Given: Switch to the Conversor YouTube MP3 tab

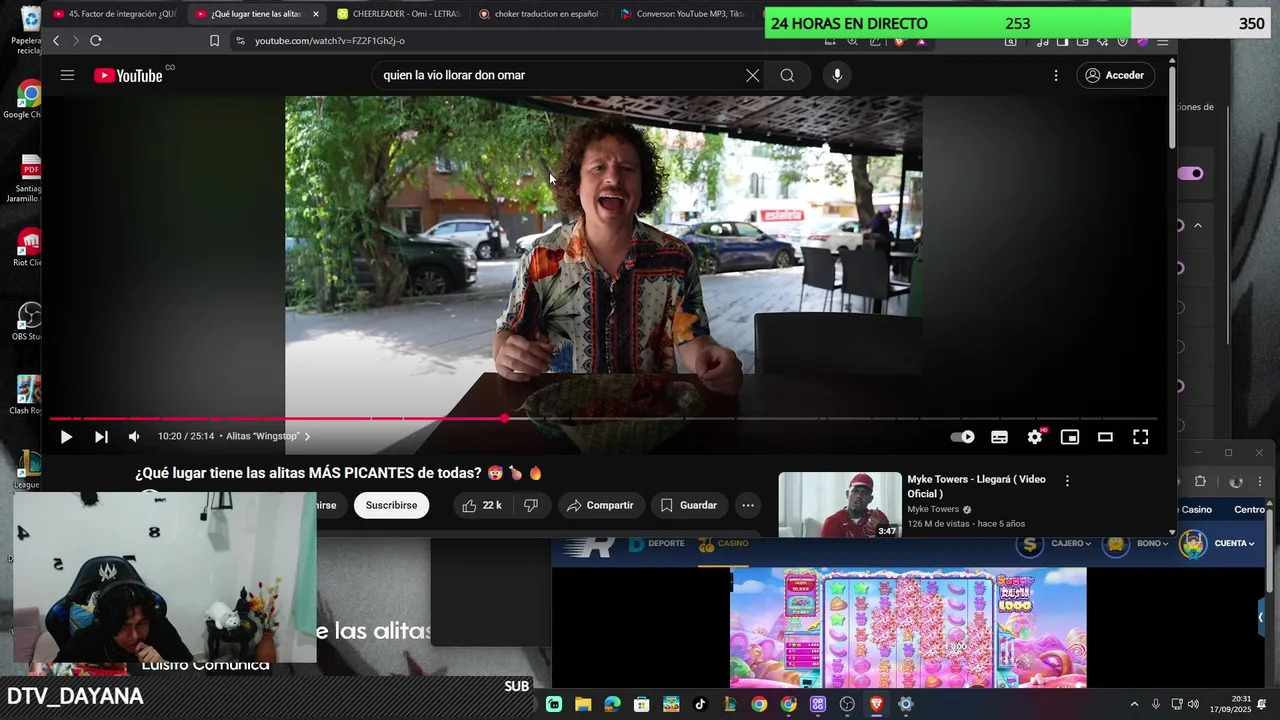Looking at the screenshot, I should [681, 14].
